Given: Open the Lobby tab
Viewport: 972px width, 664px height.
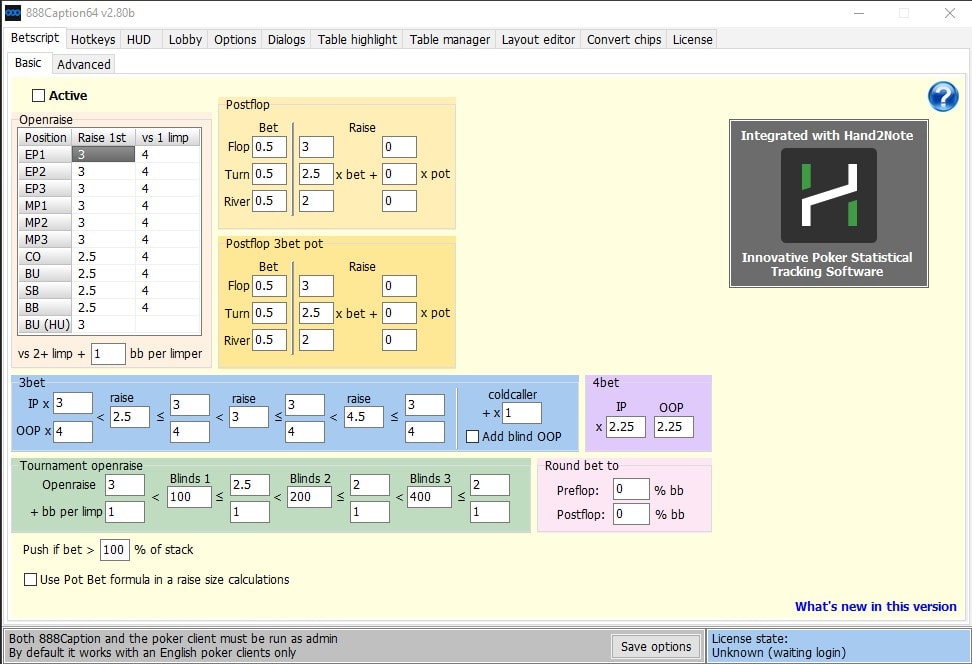Looking at the screenshot, I should click(185, 40).
